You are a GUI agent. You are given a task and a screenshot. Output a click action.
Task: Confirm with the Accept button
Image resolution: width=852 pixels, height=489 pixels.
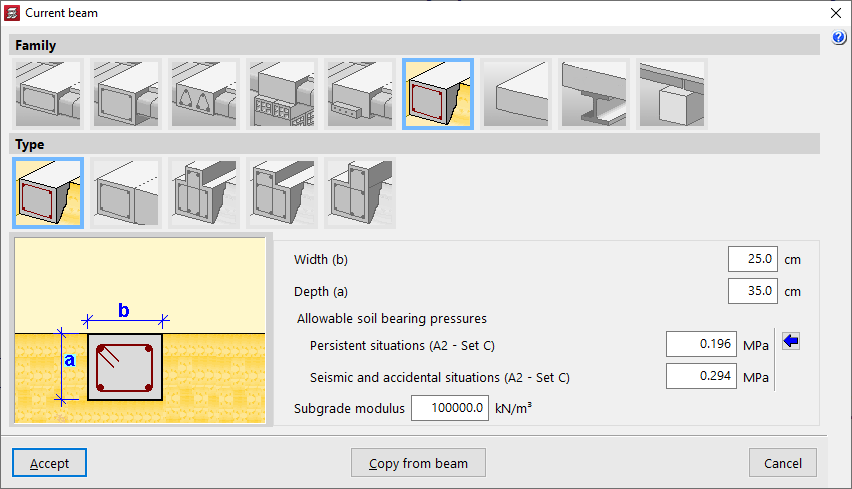[49, 463]
